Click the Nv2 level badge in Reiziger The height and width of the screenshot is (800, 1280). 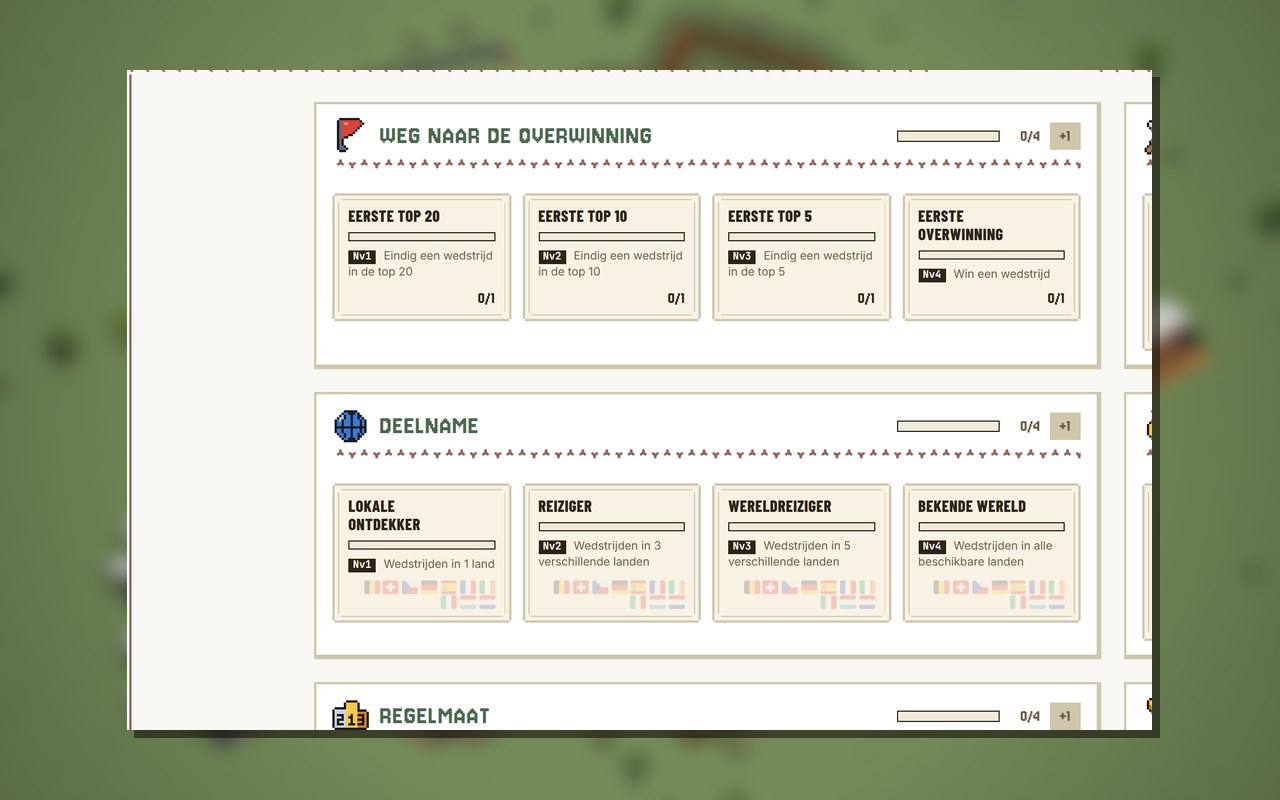(x=552, y=547)
